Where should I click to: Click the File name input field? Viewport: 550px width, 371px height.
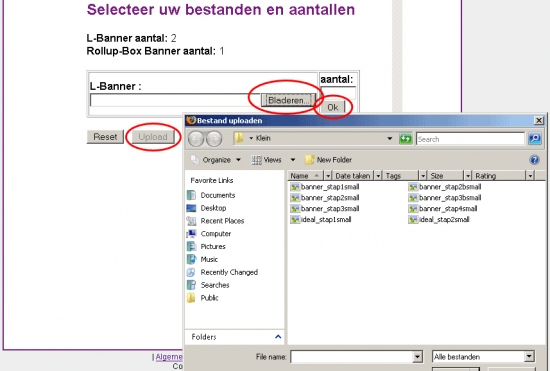[x=352, y=357]
